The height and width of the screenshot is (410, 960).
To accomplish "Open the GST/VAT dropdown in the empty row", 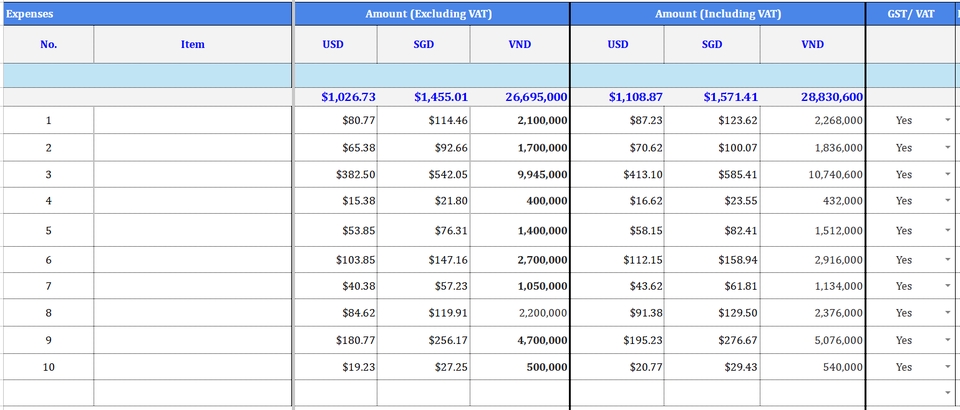I will click(x=947, y=393).
